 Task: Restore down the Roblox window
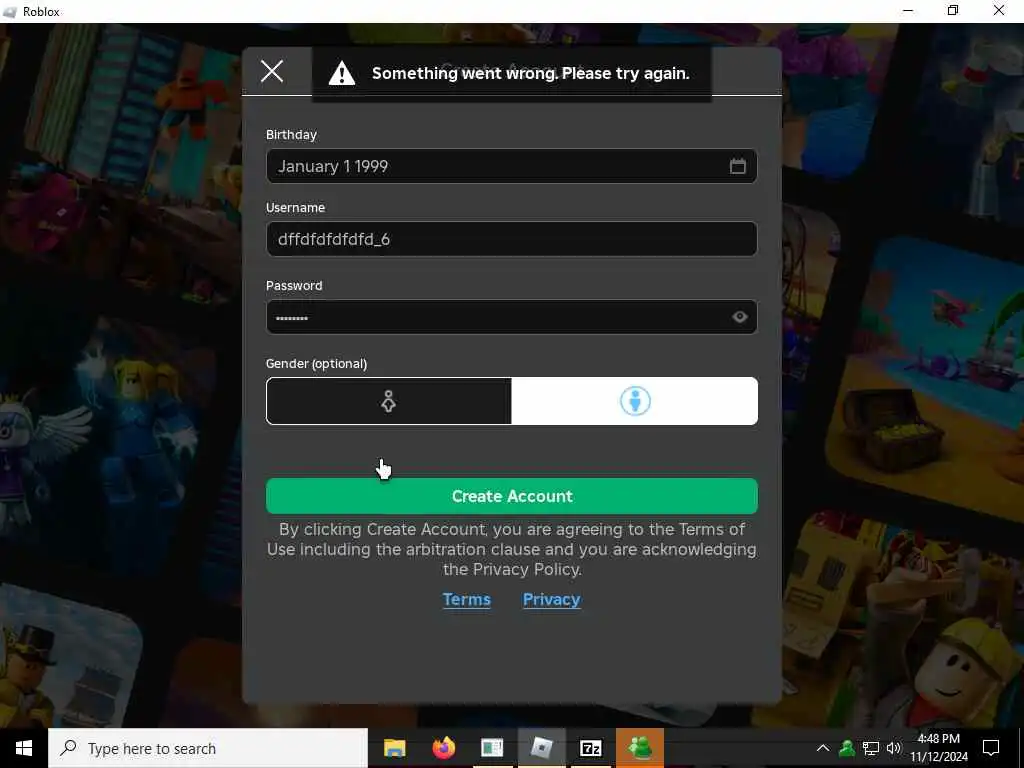pyautogui.click(x=953, y=11)
